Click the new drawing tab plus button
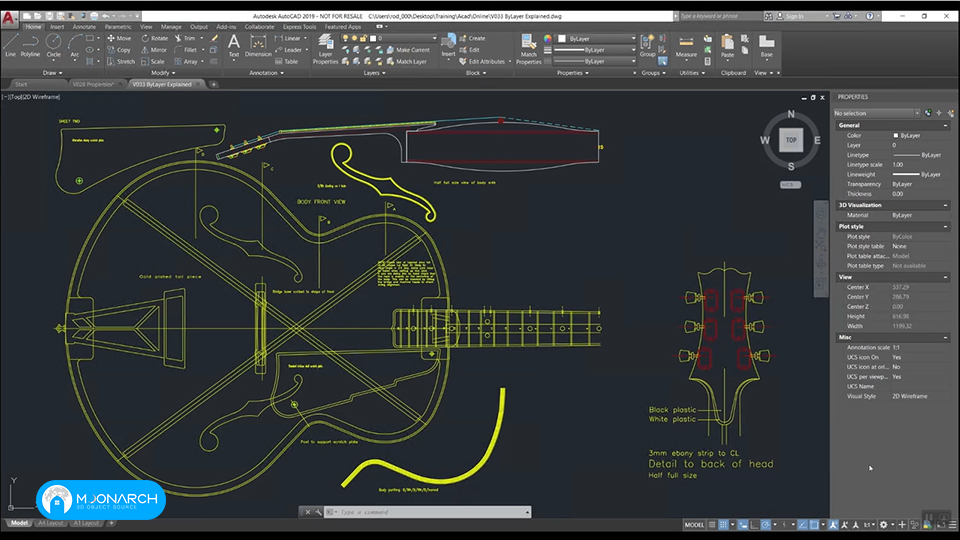Image resolution: width=960 pixels, height=540 pixels. [x=214, y=84]
